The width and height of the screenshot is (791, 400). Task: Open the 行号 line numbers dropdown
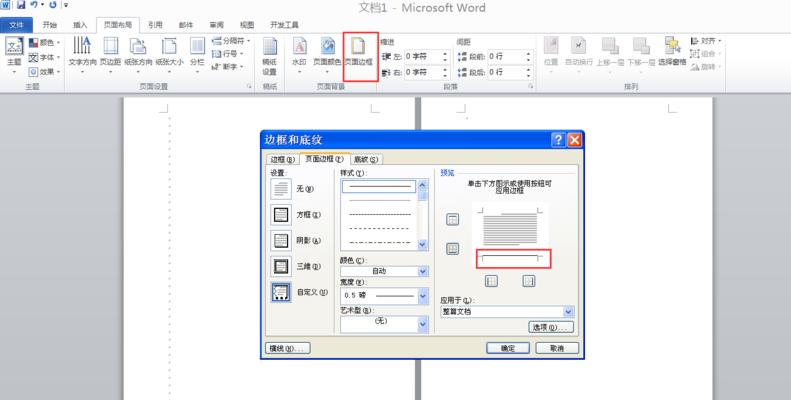(x=228, y=53)
